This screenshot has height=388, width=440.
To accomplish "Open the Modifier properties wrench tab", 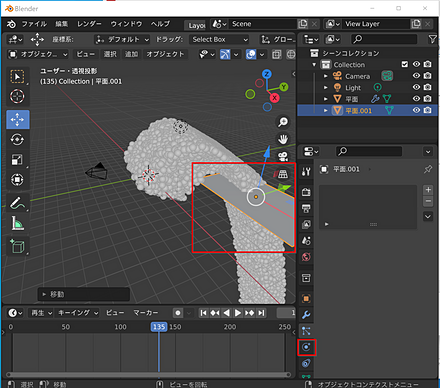I will (x=306, y=315).
